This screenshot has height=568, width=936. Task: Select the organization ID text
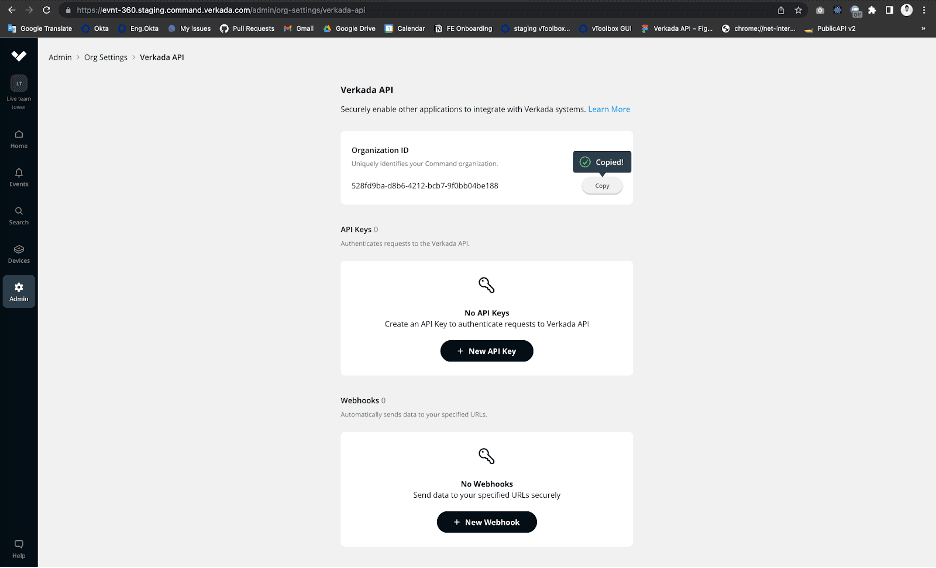point(424,186)
